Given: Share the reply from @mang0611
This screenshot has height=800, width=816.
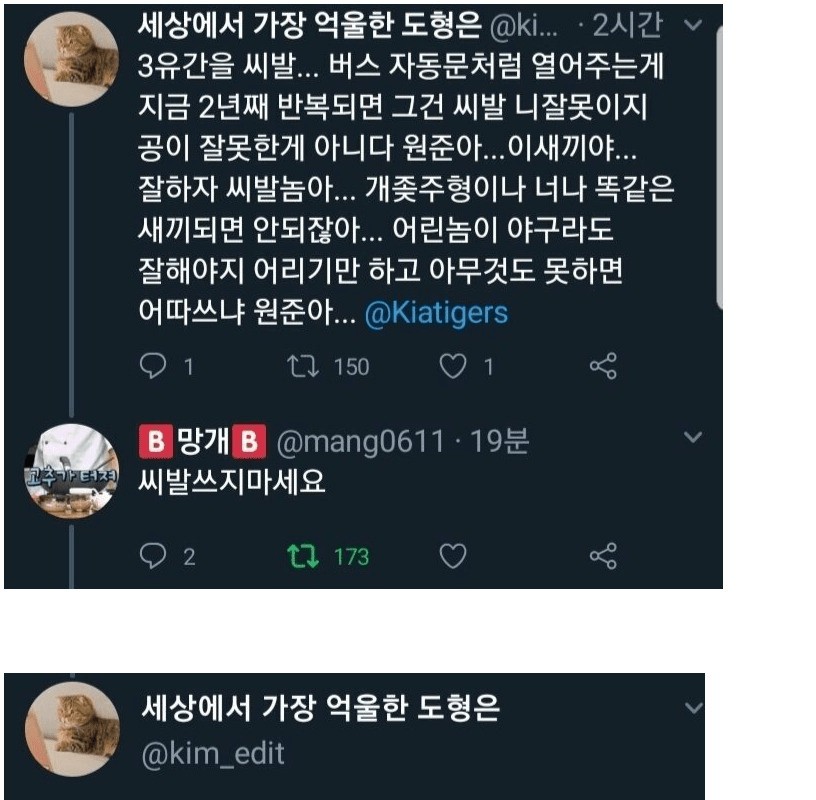Looking at the screenshot, I should [x=603, y=556].
